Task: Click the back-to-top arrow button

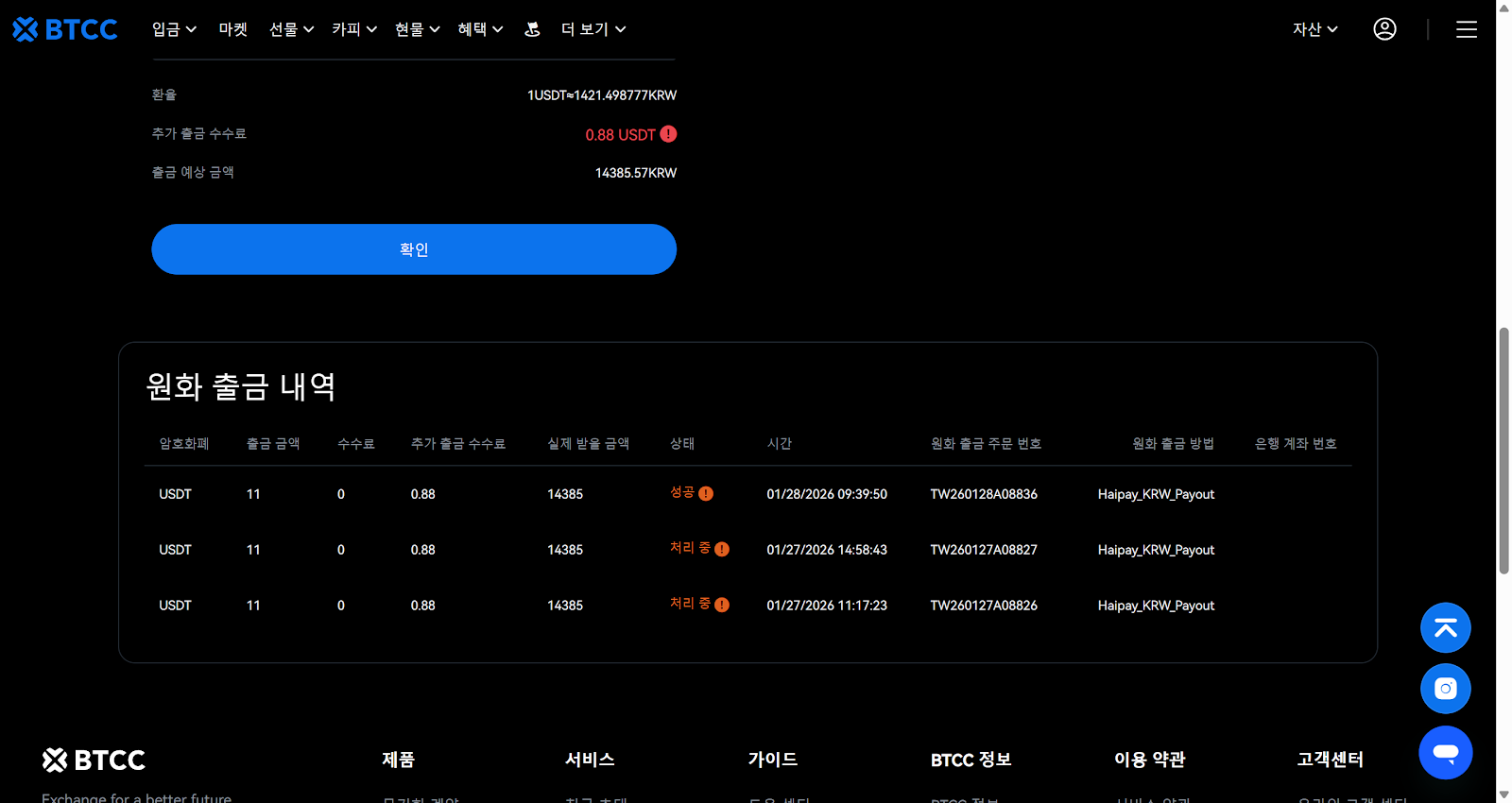Action: click(x=1445, y=627)
